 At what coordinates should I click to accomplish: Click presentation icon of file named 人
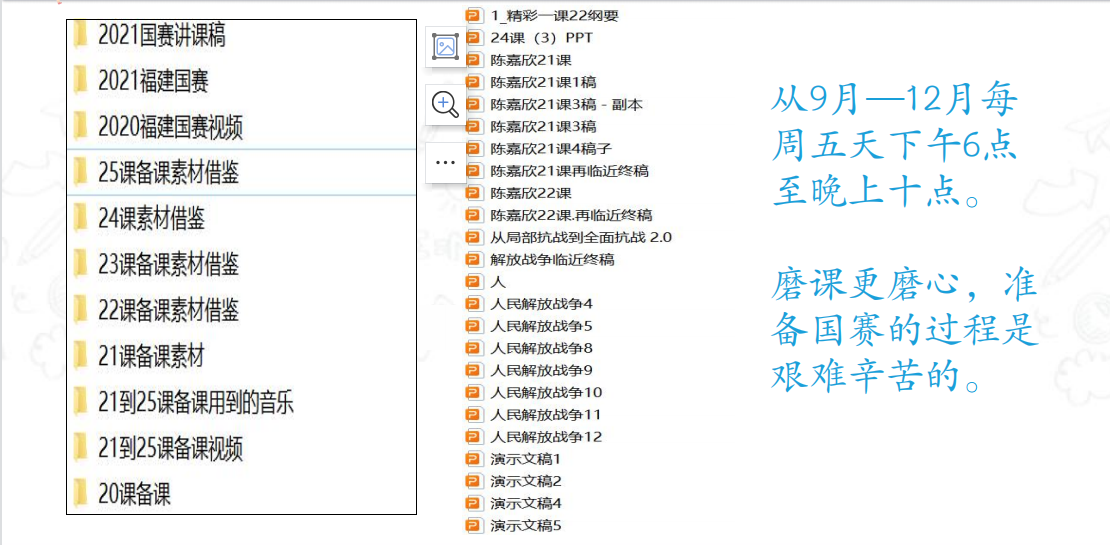pos(473,282)
